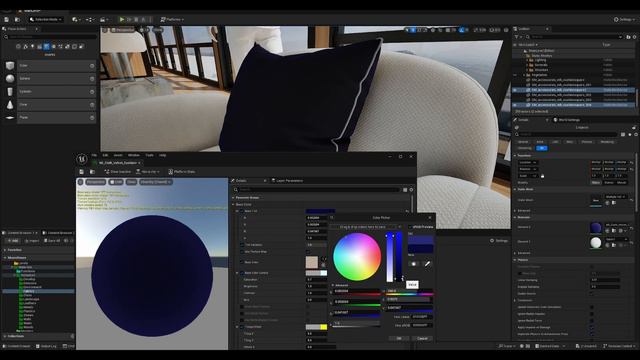Choose the Cylinder actor in Place Actors
The width and height of the screenshot is (640, 360).
(x=50, y=91)
